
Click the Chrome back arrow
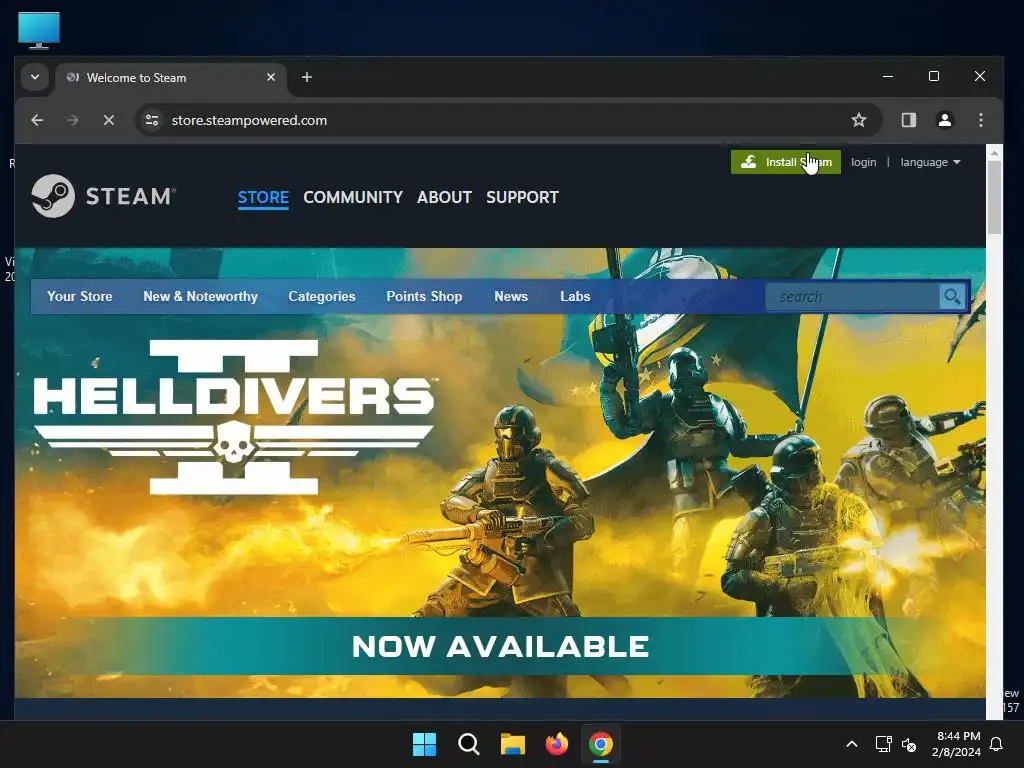[x=37, y=120]
